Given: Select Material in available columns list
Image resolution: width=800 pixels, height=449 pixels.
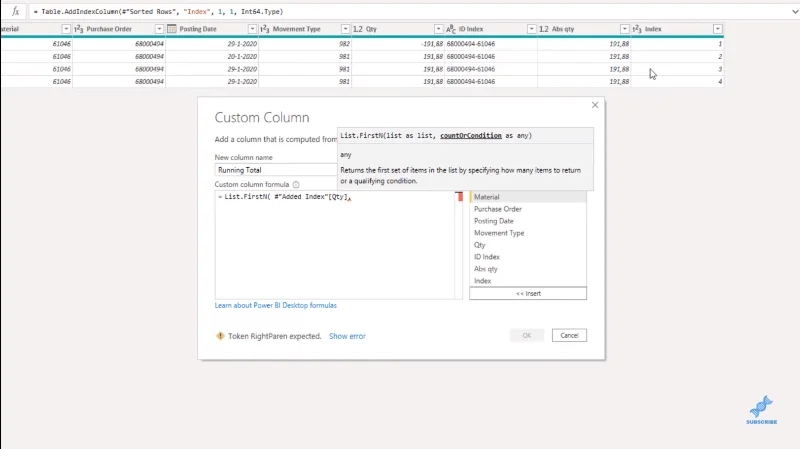Looking at the screenshot, I should [x=528, y=197].
